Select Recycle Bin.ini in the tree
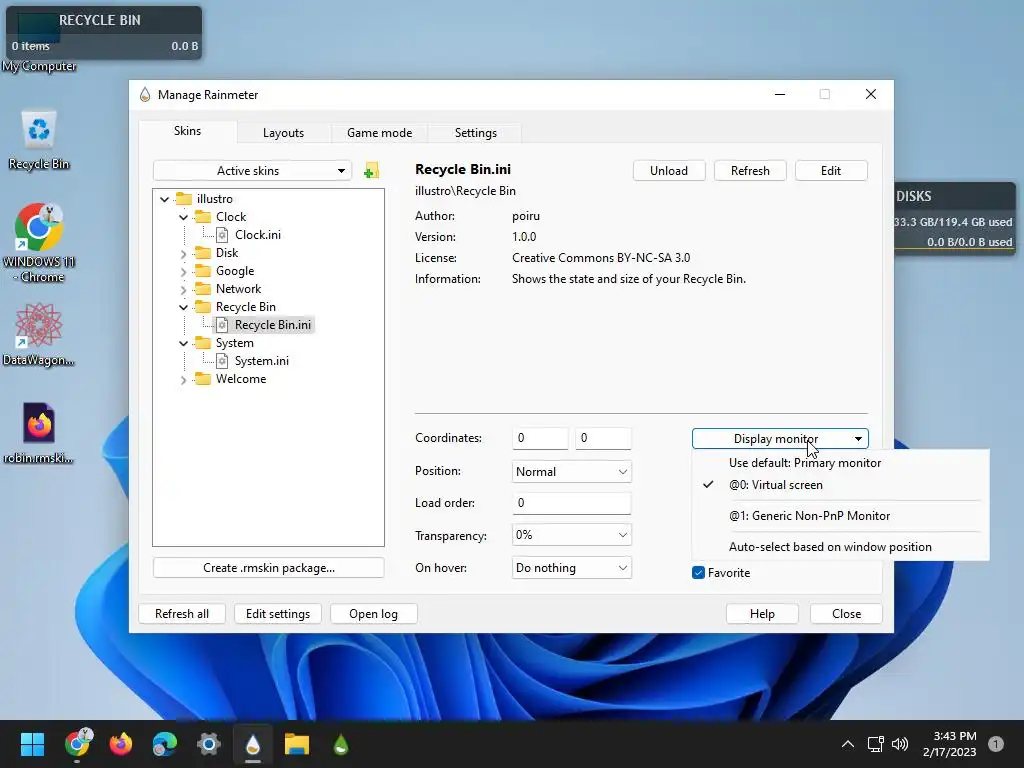The width and height of the screenshot is (1024, 768). 272,325
